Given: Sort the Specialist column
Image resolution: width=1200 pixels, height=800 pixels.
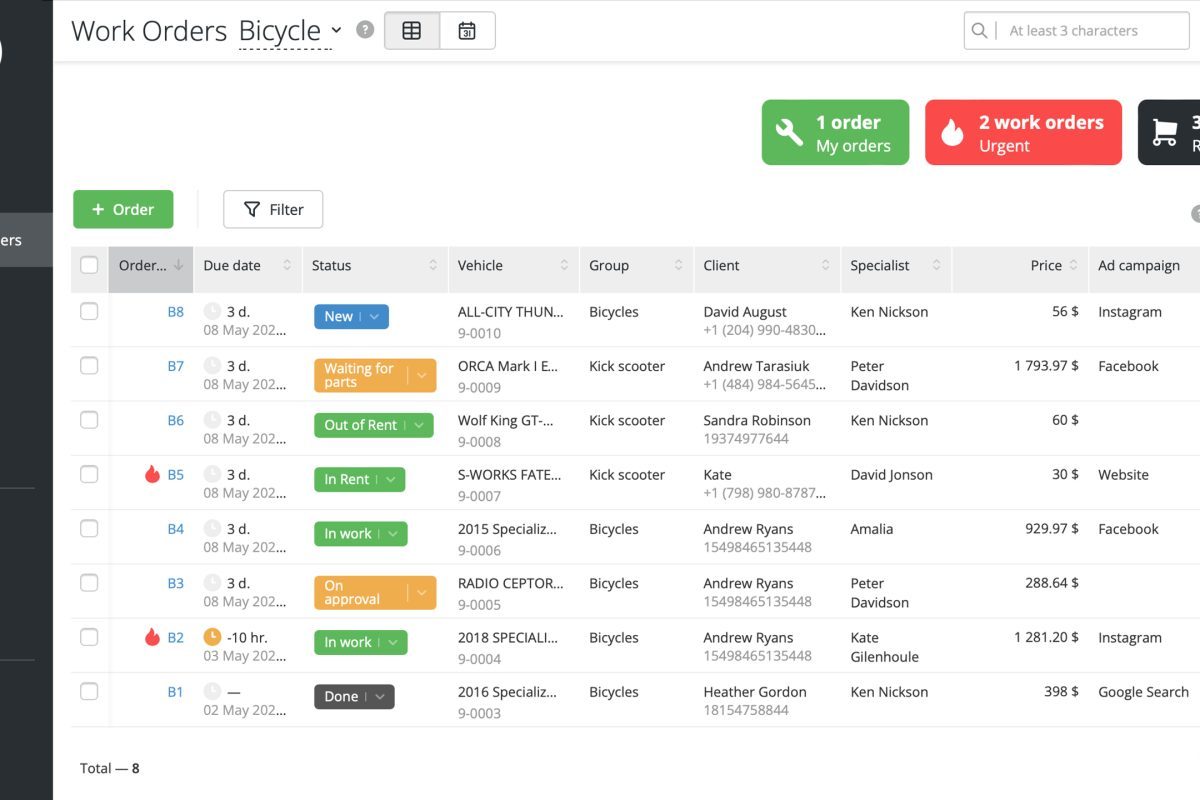Looking at the screenshot, I should coord(937,265).
